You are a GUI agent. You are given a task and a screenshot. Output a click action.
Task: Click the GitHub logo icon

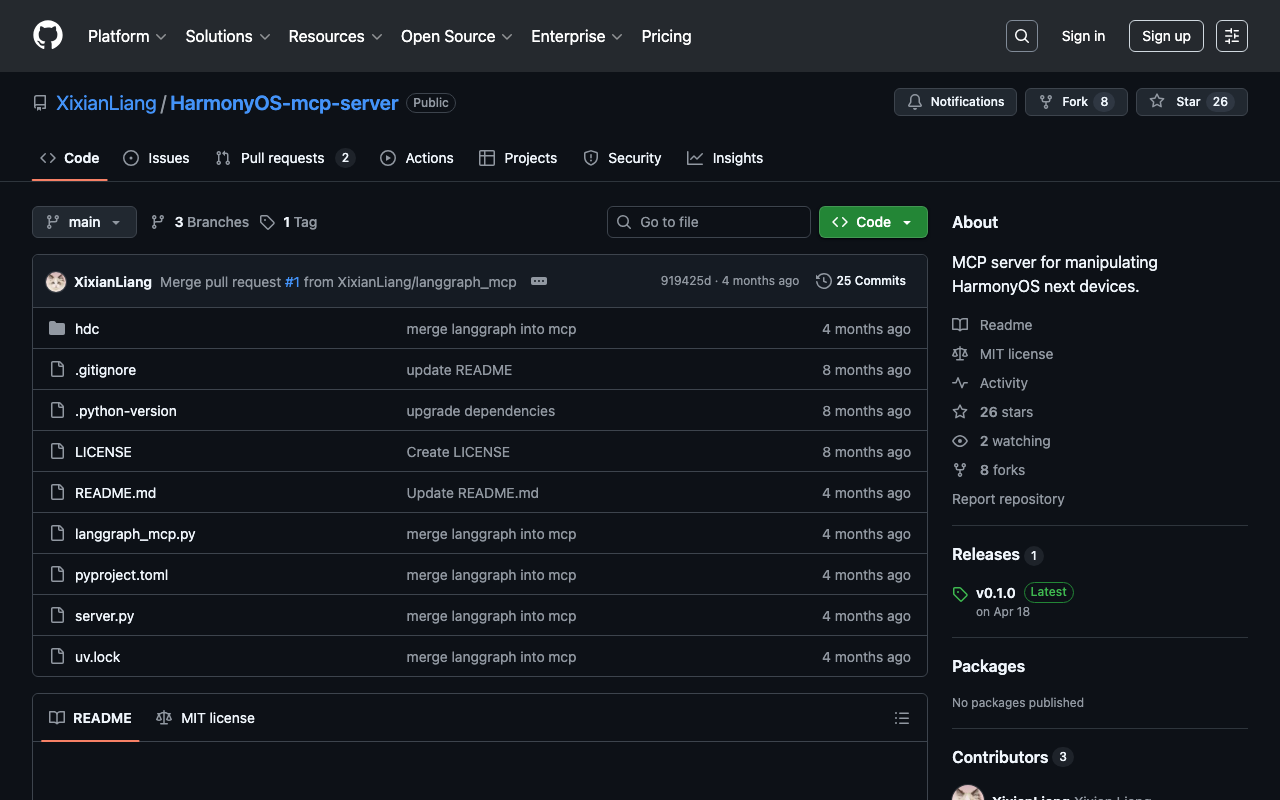[48, 36]
